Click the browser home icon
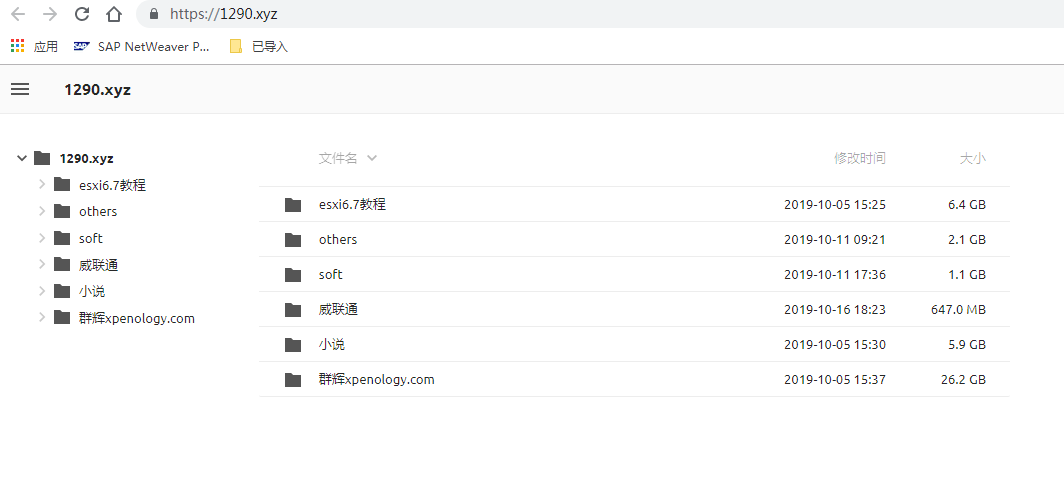1064x493 pixels. [114, 14]
